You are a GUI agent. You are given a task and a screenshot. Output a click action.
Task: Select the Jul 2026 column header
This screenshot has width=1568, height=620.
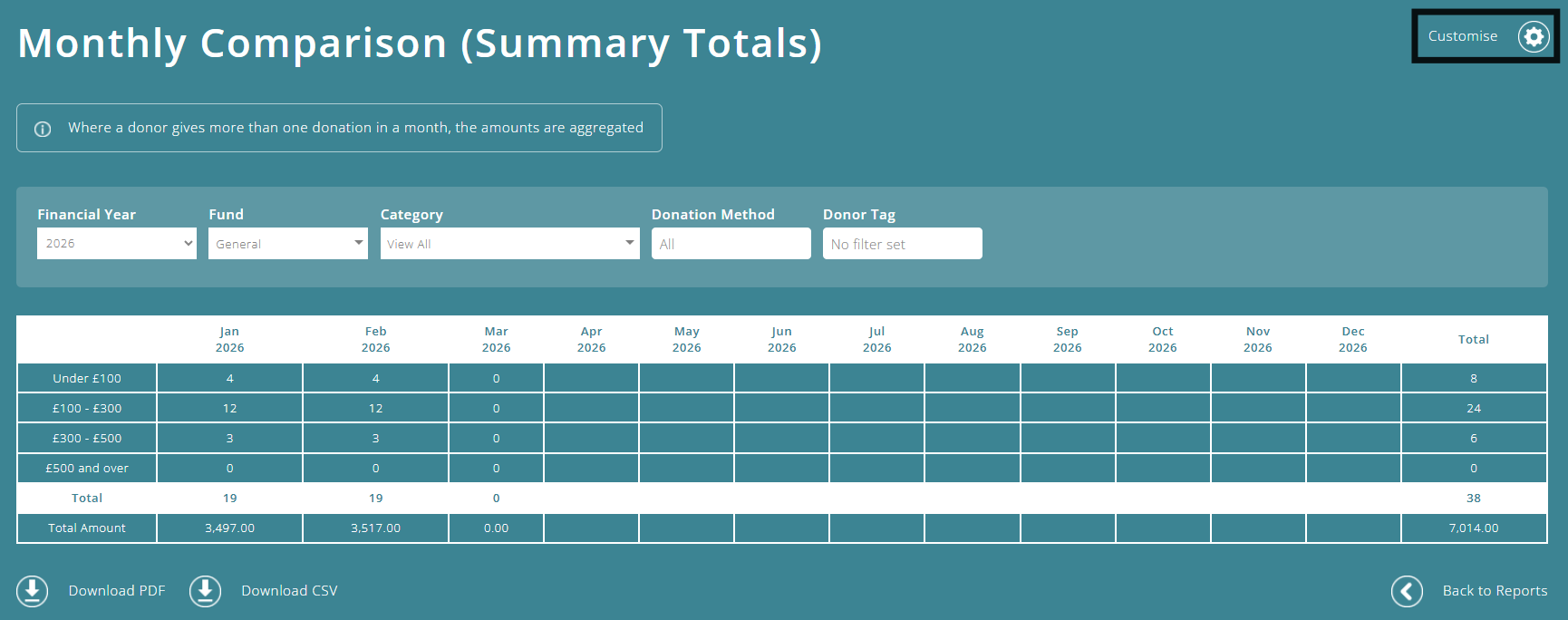click(876, 339)
